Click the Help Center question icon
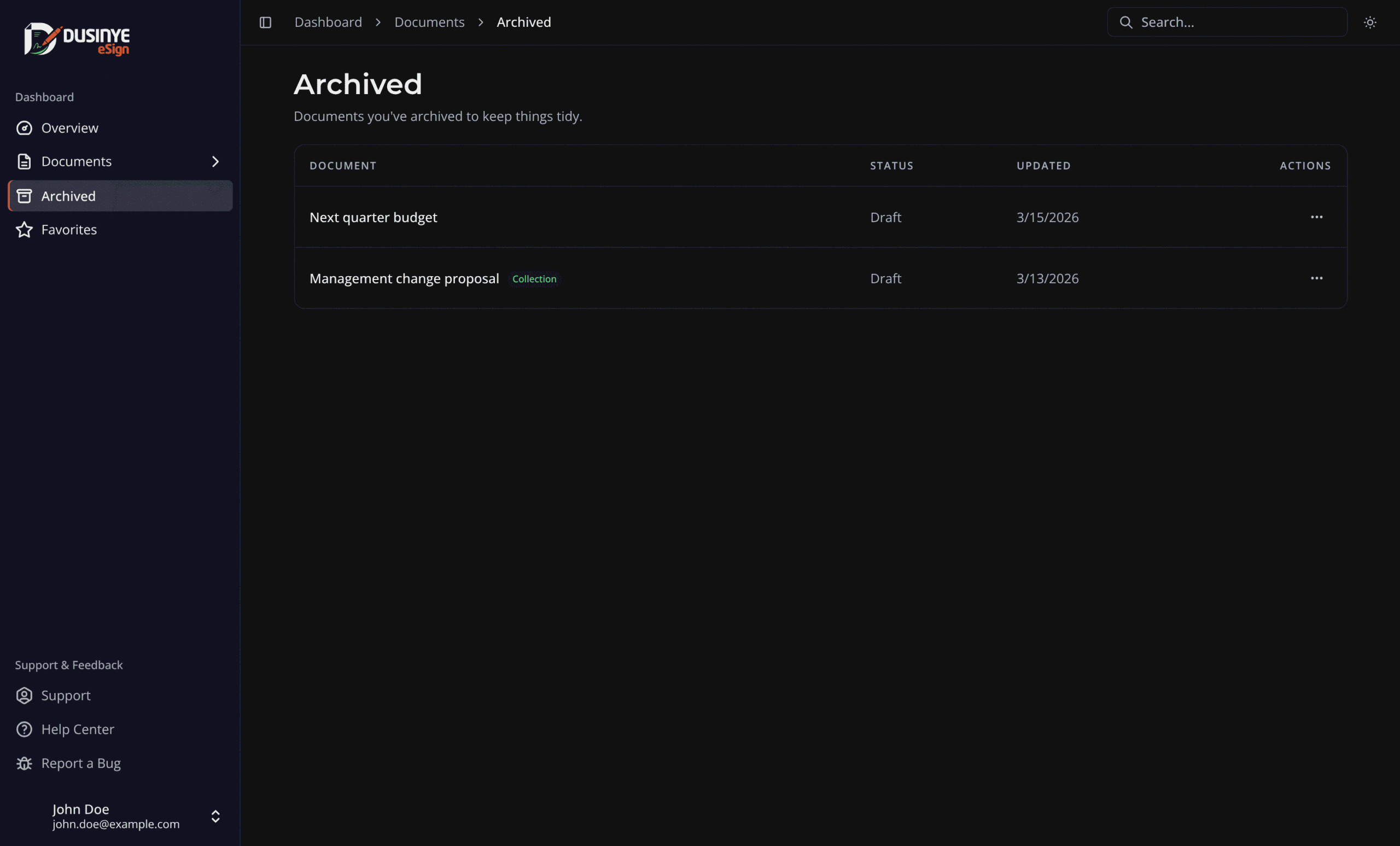 click(x=24, y=729)
